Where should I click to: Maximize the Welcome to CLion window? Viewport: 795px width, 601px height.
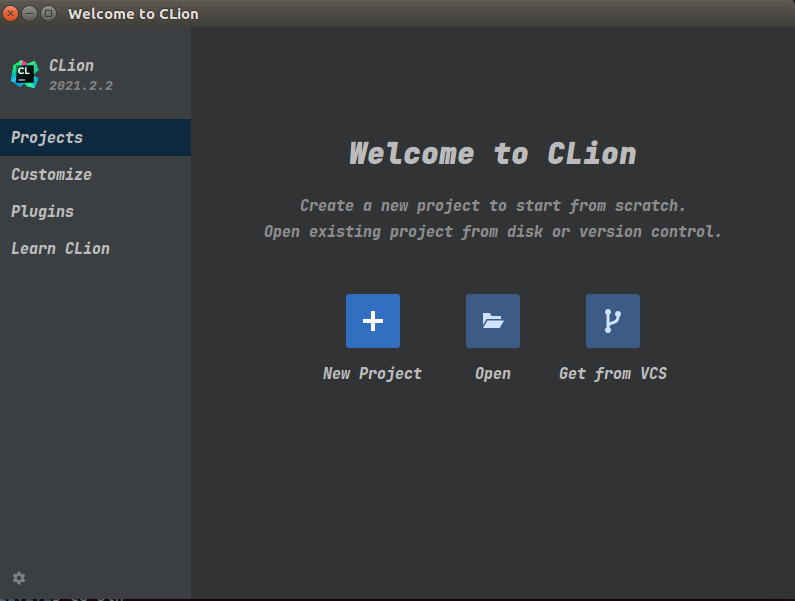coord(48,14)
